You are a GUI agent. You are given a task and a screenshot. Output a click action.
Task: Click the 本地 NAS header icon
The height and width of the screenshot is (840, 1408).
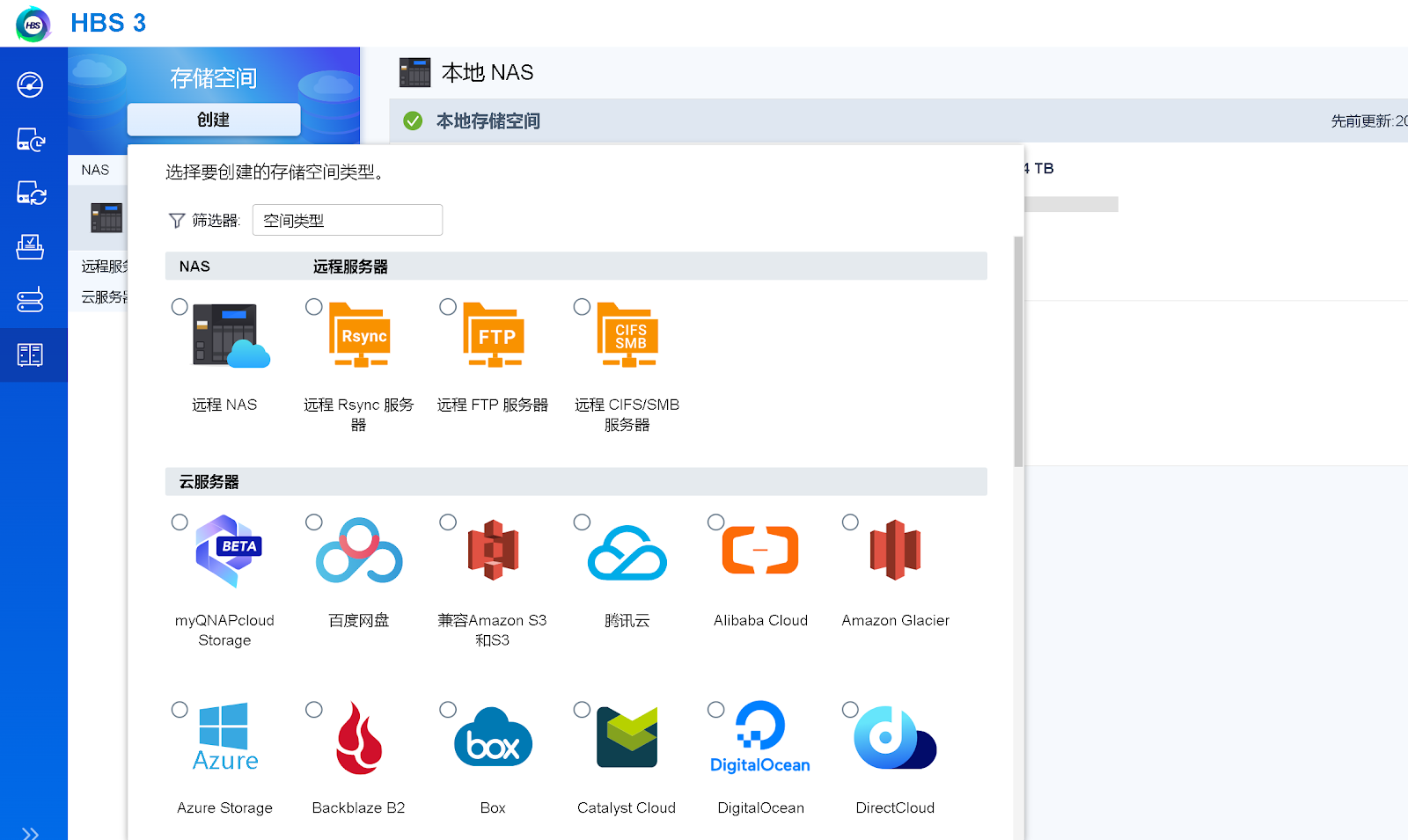[415, 72]
